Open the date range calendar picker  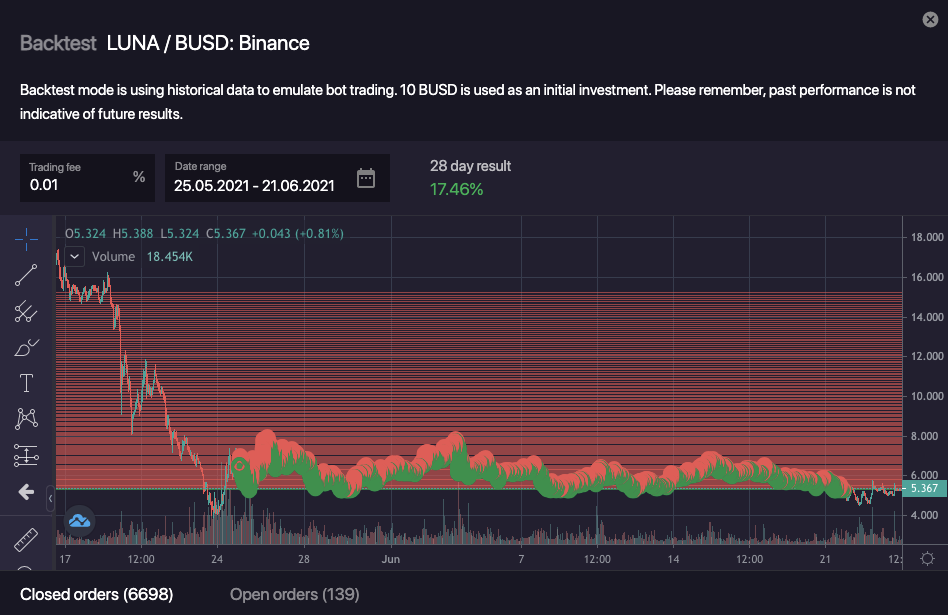point(366,179)
